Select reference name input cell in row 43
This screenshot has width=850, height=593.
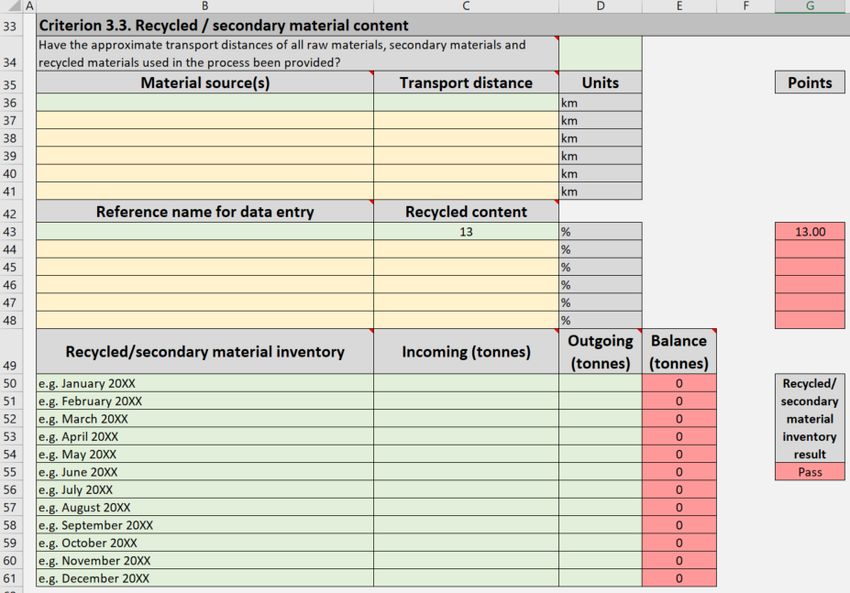pos(205,231)
